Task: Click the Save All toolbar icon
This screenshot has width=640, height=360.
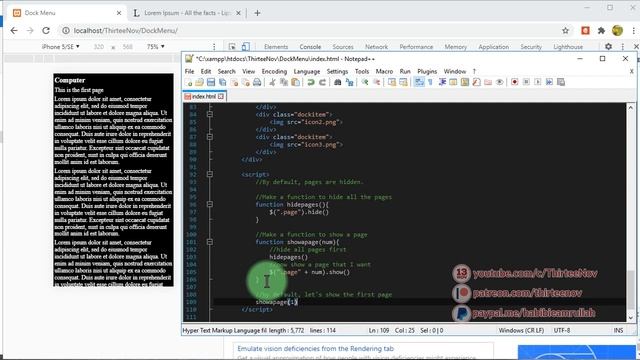Action: [x=222, y=82]
